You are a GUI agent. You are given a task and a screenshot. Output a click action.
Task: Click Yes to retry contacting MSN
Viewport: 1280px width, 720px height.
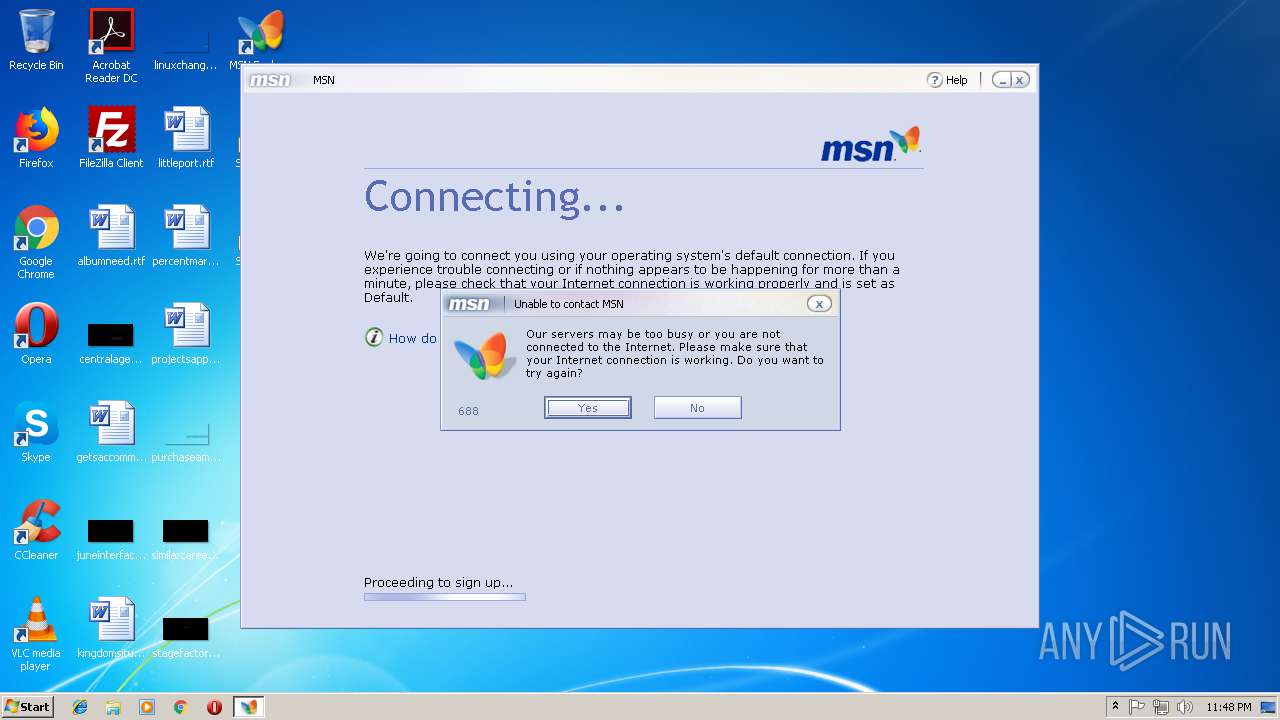coord(588,408)
